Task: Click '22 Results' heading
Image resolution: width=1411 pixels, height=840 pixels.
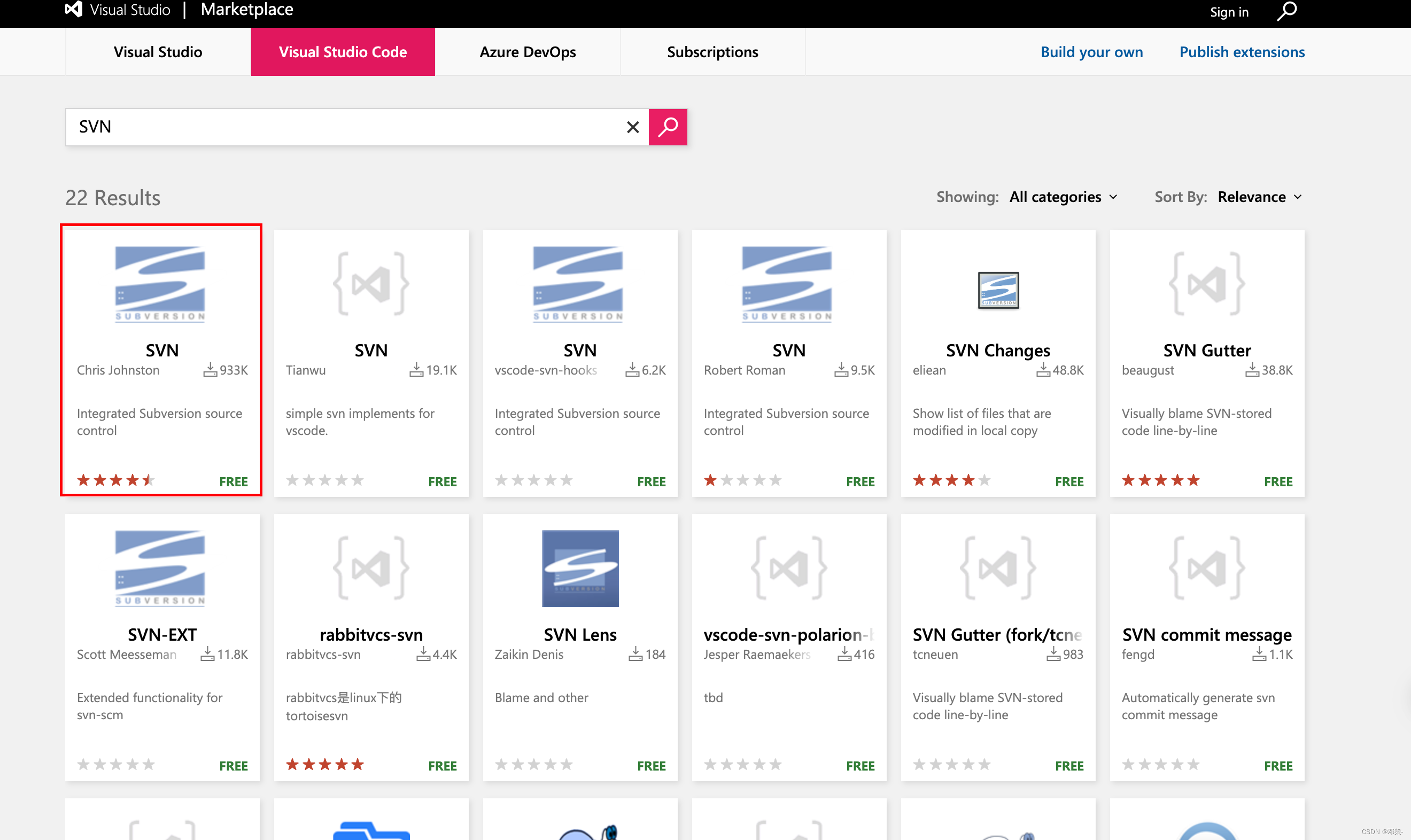Action: click(x=113, y=197)
